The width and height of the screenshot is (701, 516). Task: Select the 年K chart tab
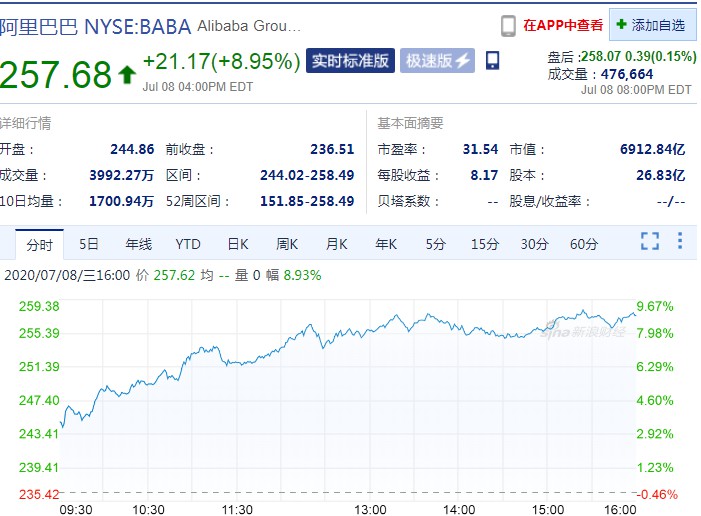tap(386, 244)
